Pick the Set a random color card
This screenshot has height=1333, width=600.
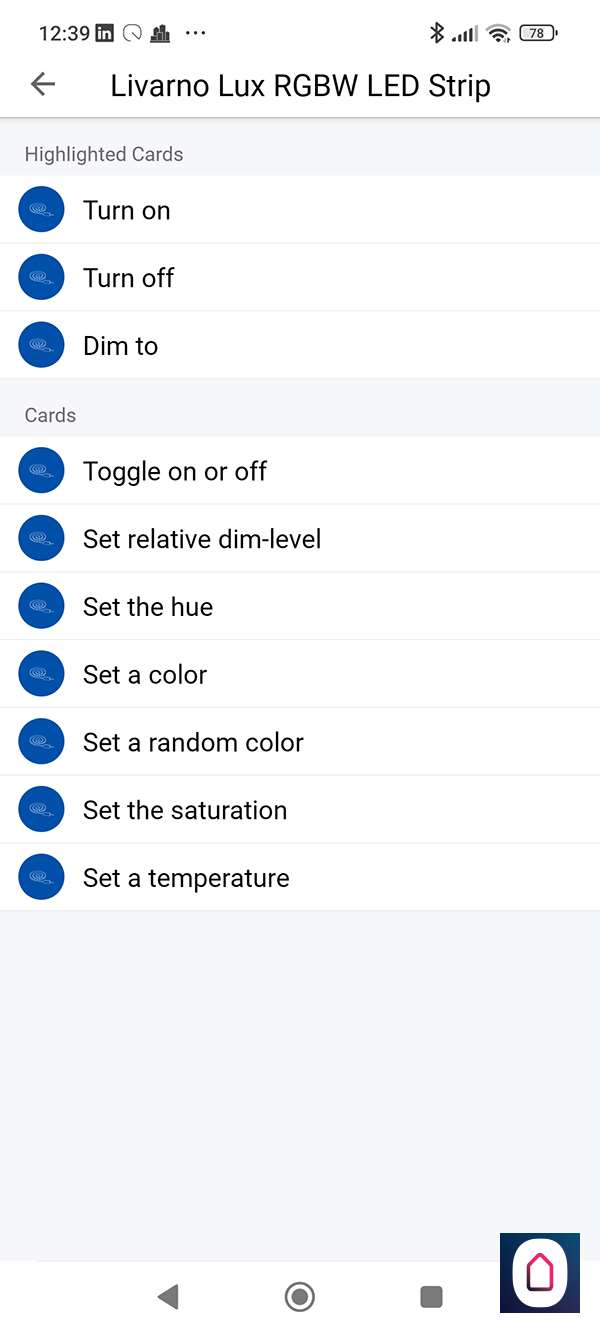pyautogui.click(x=300, y=743)
